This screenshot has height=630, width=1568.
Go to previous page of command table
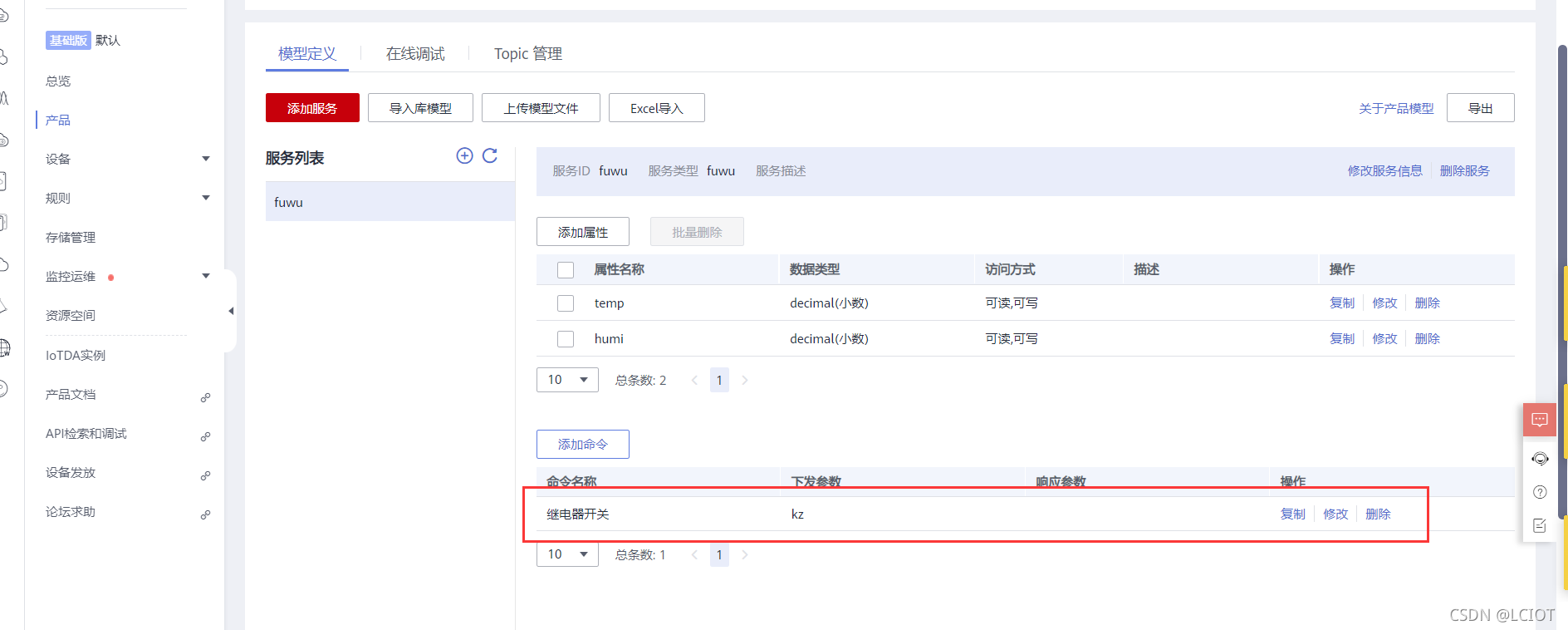point(694,554)
